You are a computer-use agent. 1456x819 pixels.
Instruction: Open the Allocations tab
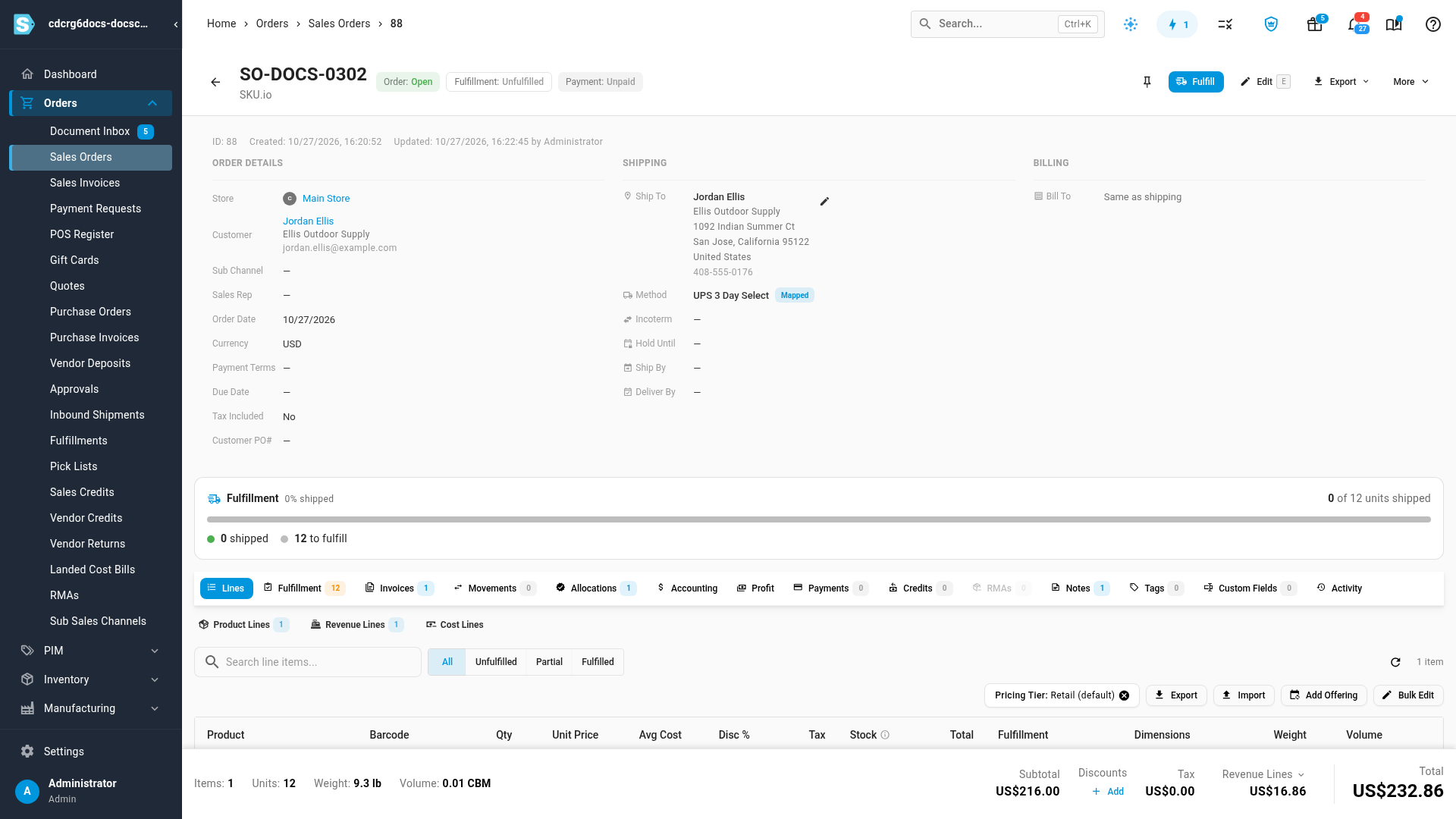click(x=596, y=588)
